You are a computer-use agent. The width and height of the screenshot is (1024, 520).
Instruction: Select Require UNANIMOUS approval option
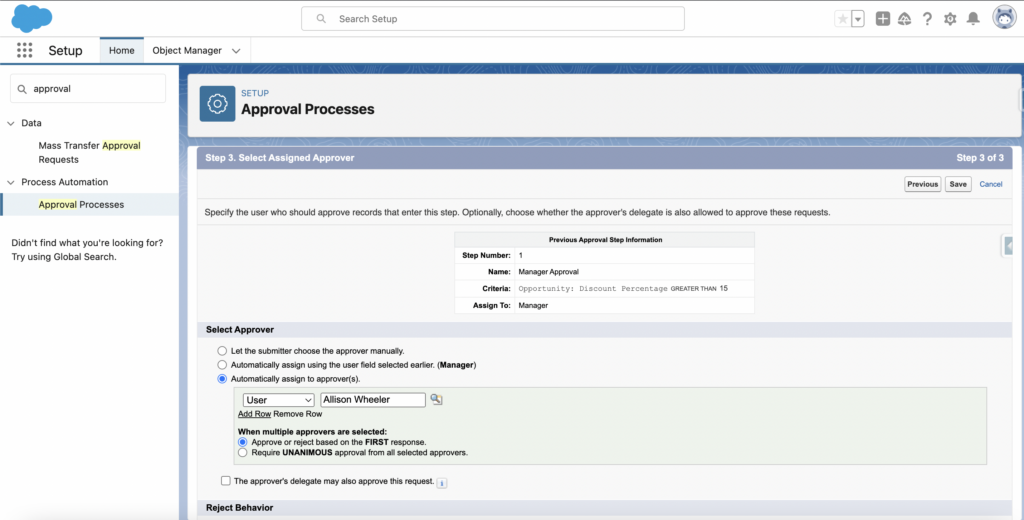[242, 453]
